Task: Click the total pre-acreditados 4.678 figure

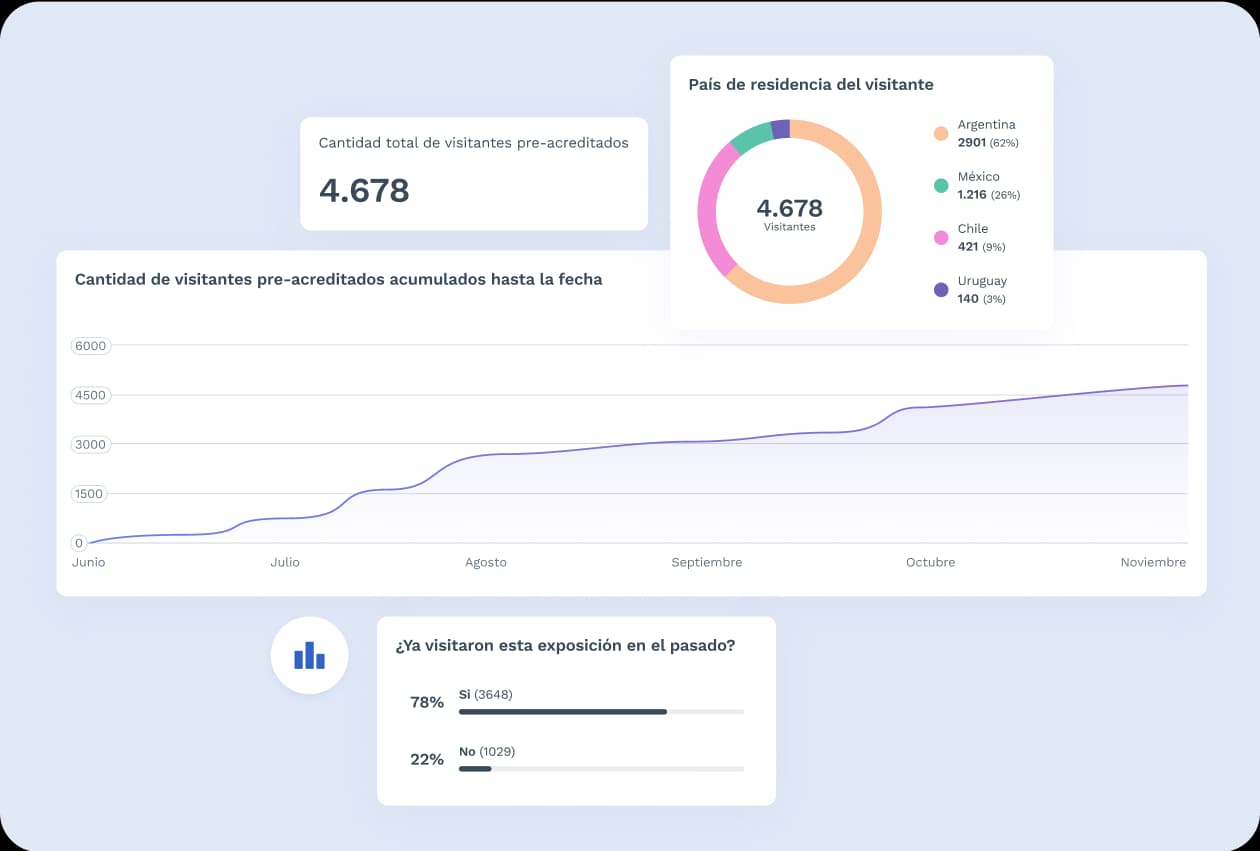Action: pos(364,190)
